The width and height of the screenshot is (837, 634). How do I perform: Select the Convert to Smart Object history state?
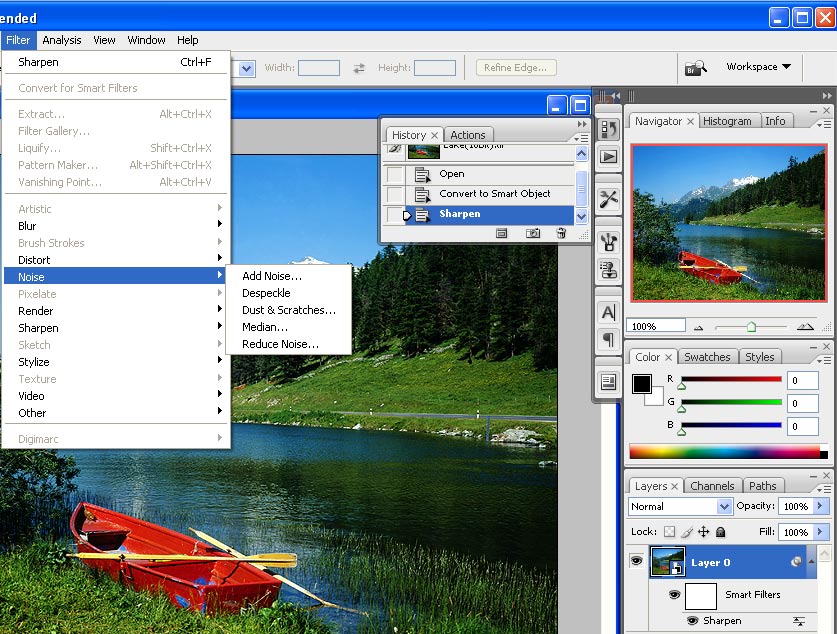[x=489, y=194]
